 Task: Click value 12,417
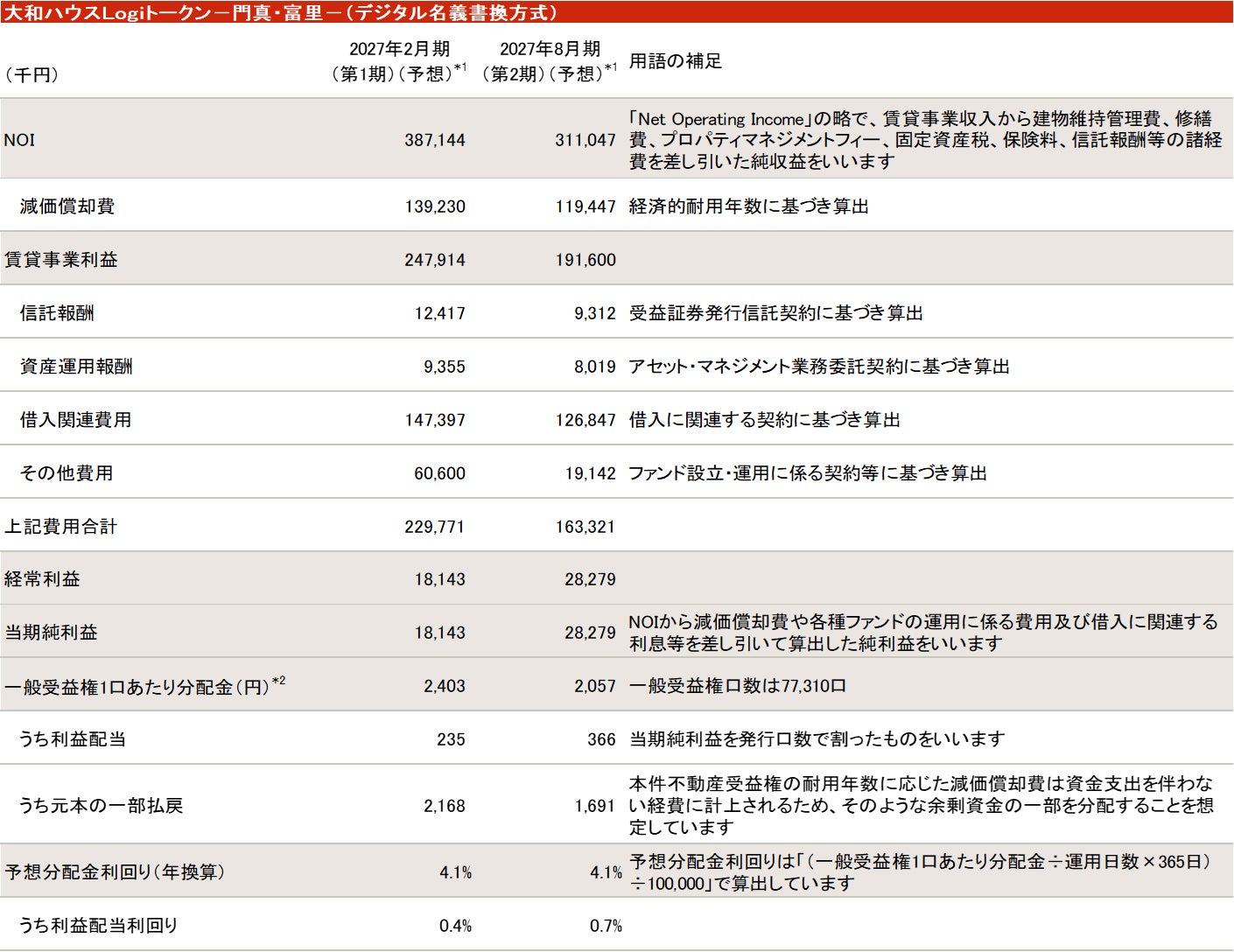[x=439, y=313]
